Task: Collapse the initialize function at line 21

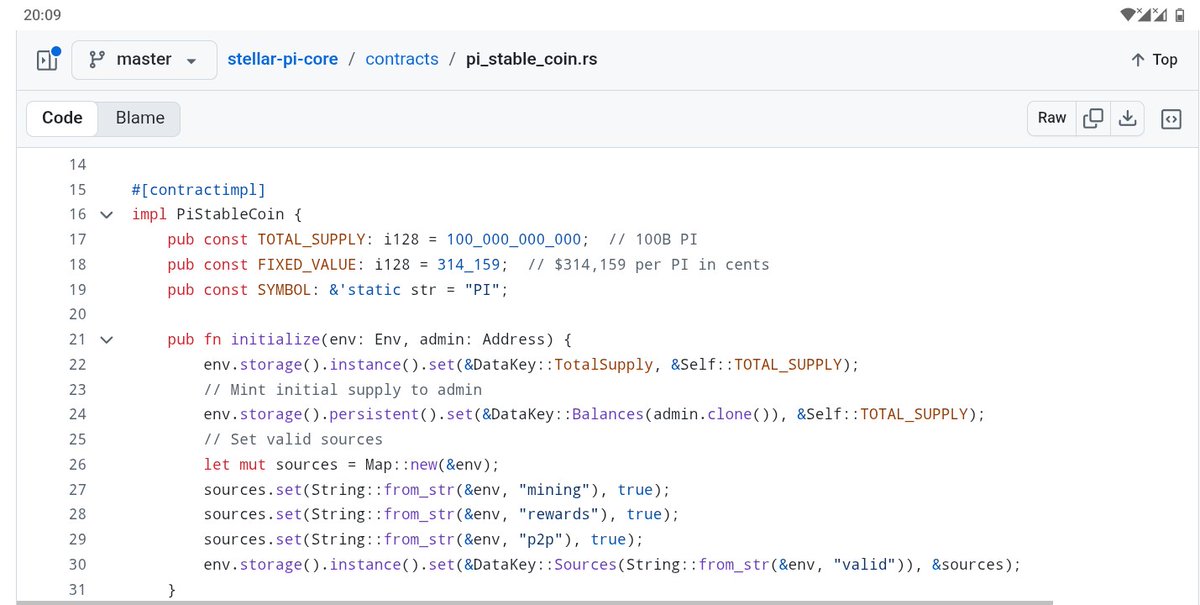Action: (x=107, y=339)
